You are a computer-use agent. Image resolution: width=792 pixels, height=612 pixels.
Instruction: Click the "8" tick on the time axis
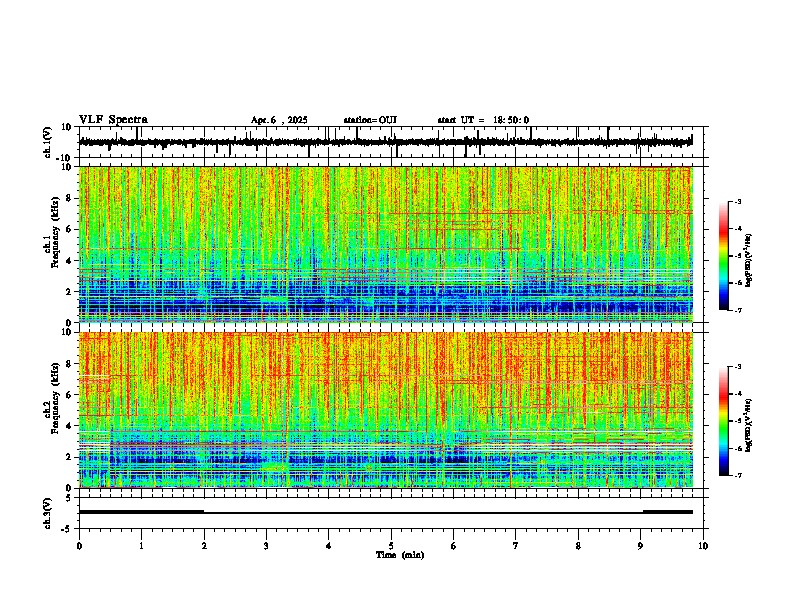click(x=578, y=546)
